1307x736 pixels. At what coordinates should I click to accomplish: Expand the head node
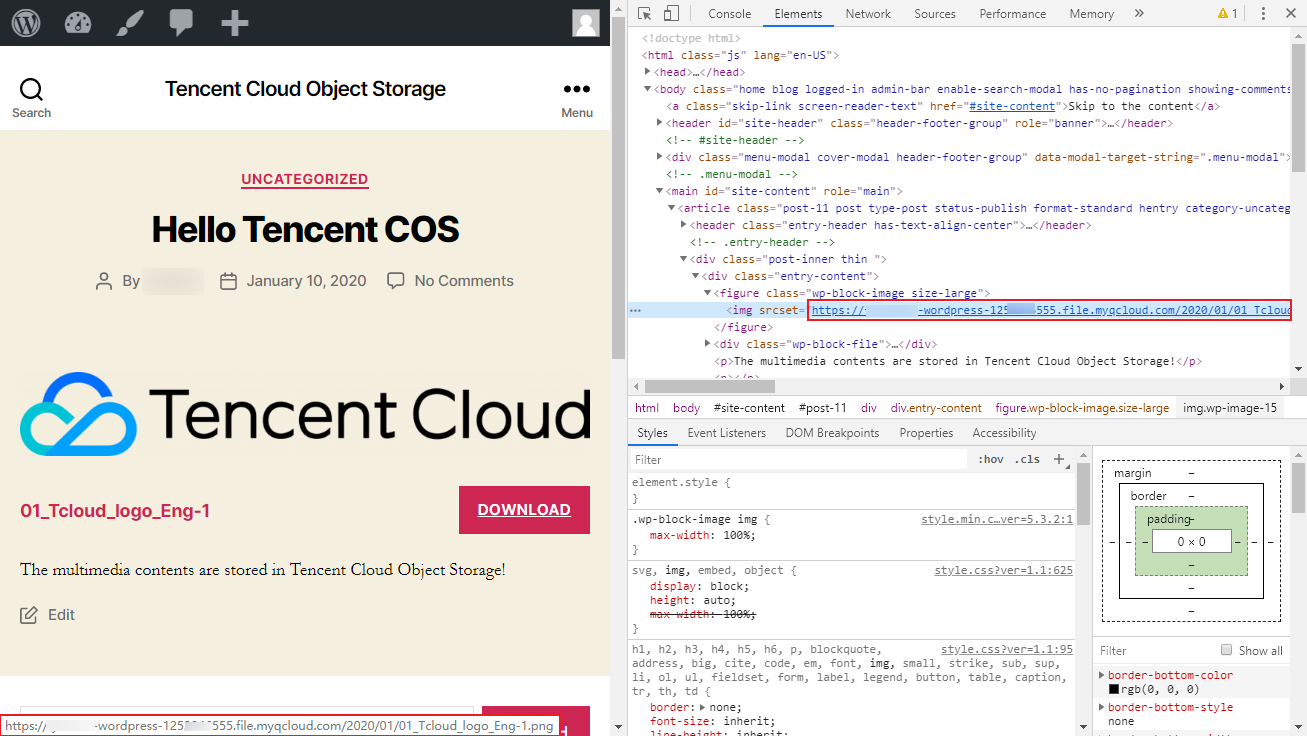649,72
